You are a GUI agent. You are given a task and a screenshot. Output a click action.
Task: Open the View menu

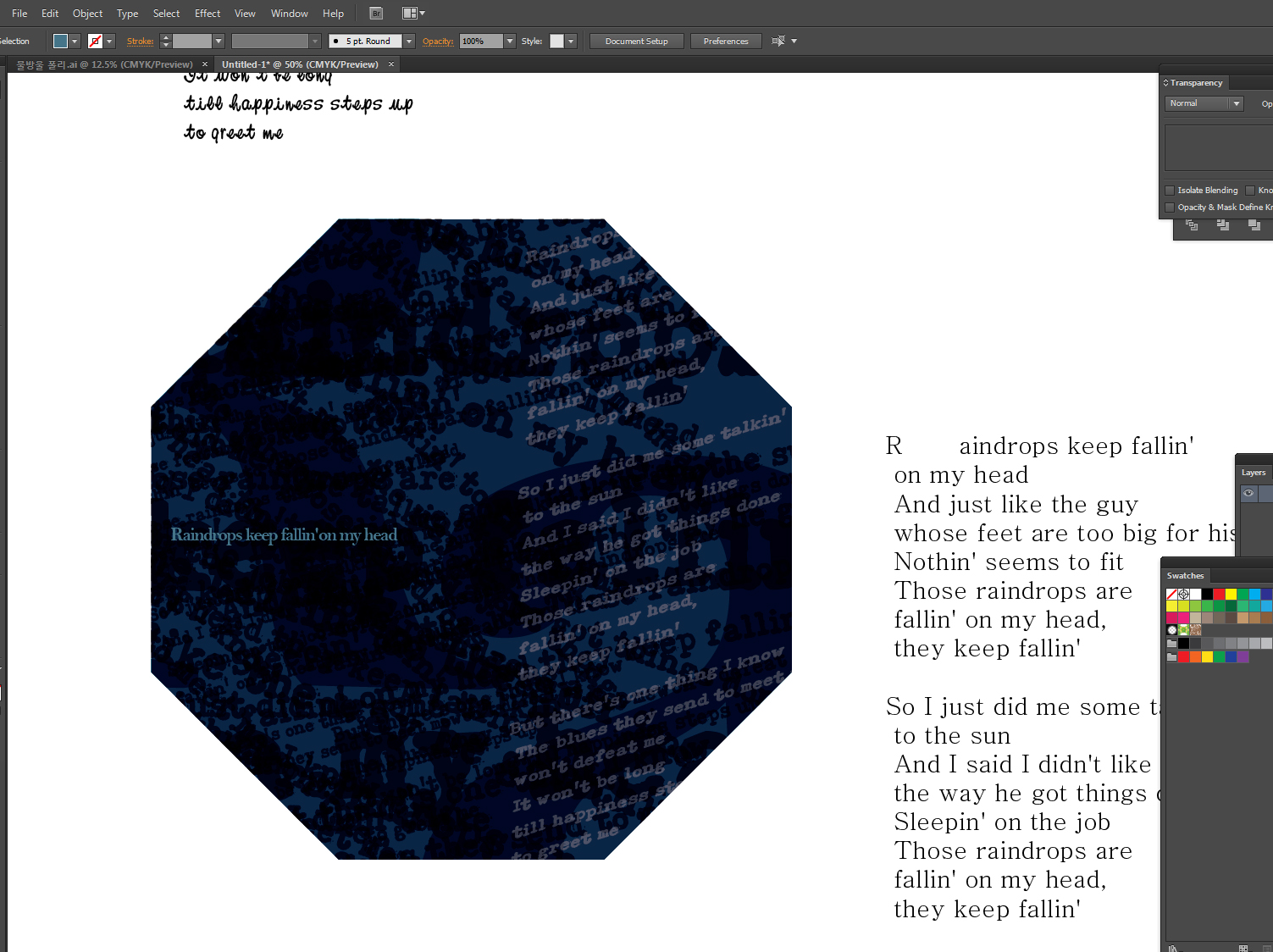tap(245, 13)
